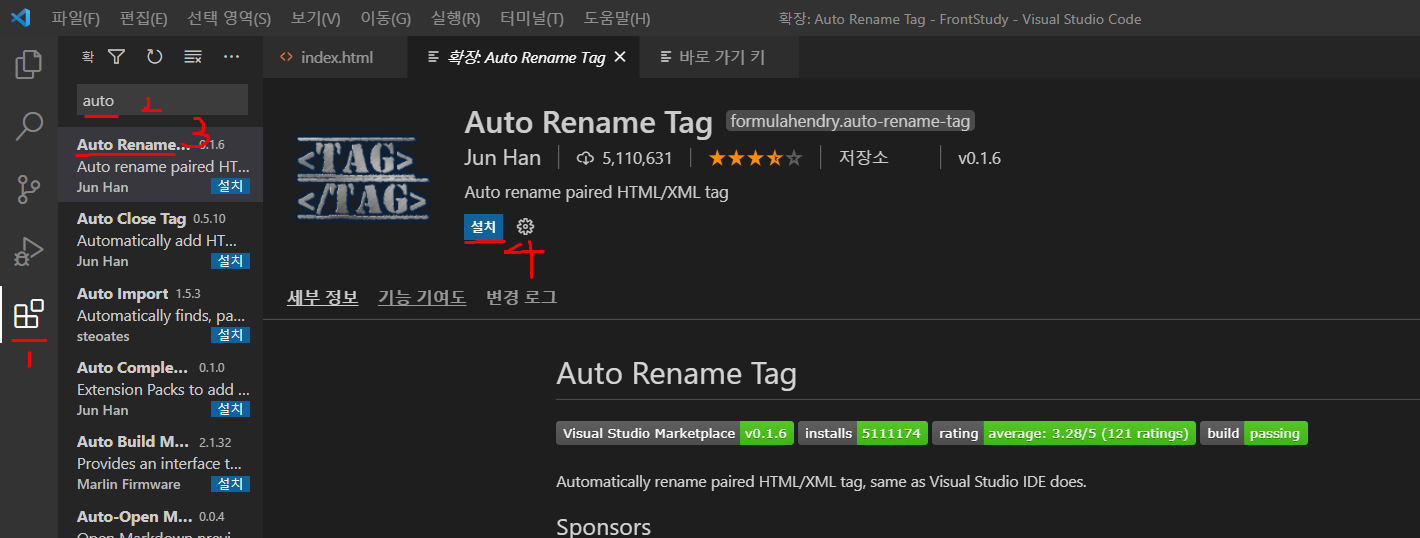The width and height of the screenshot is (1420, 538).
Task: Select Auto Close Tag in results list
Action: [x=160, y=239]
